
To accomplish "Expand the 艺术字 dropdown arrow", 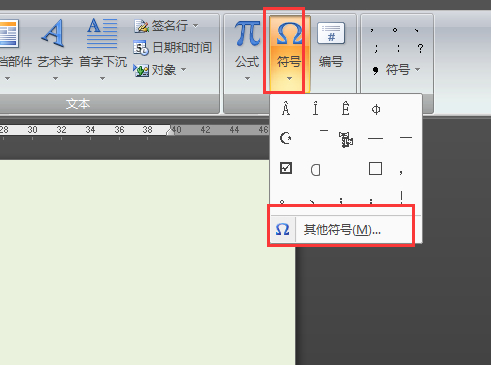I will 55,79.
